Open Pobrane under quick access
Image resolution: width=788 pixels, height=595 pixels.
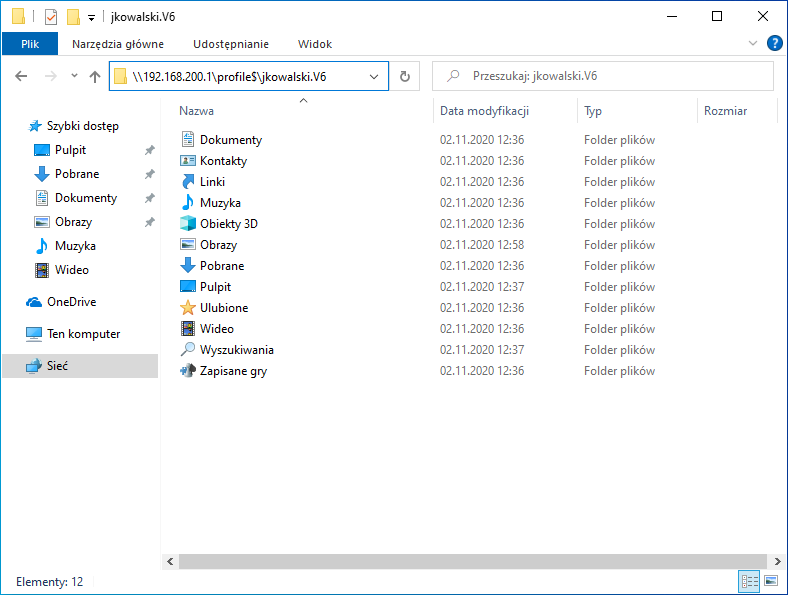[x=66, y=174]
